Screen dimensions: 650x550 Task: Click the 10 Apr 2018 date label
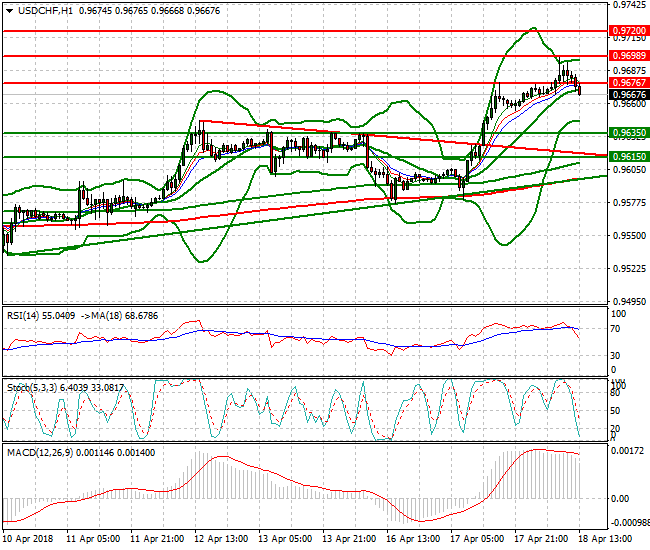(28, 539)
